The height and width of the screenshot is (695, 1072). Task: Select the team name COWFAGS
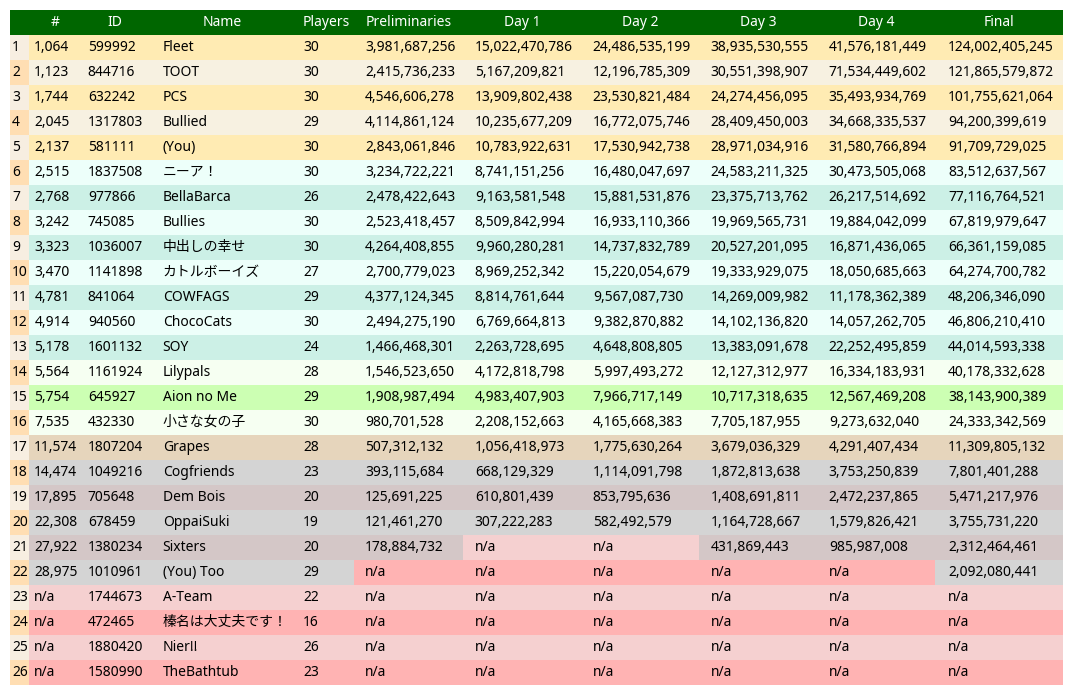pyautogui.click(x=196, y=297)
